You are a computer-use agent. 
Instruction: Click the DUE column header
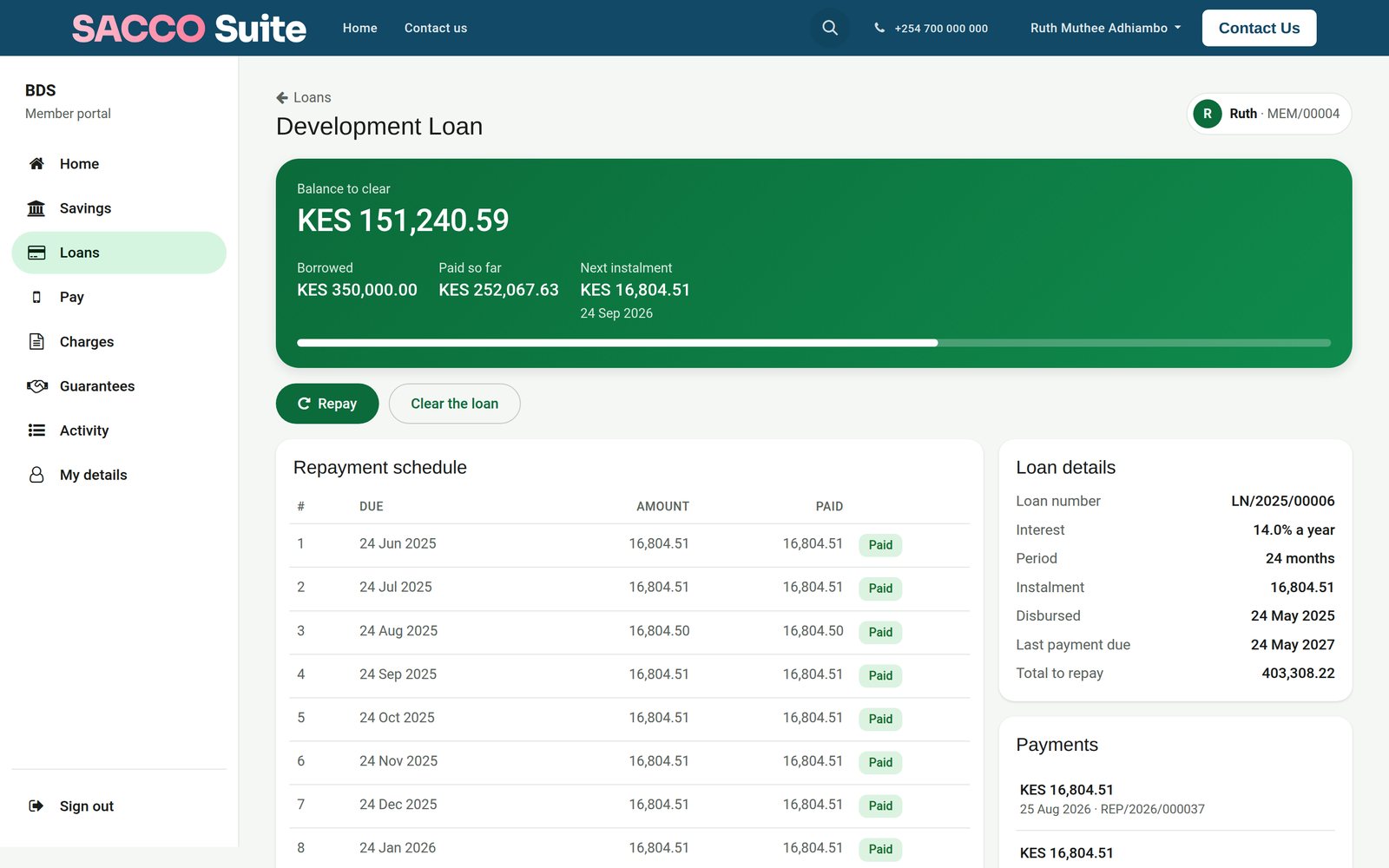372,506
